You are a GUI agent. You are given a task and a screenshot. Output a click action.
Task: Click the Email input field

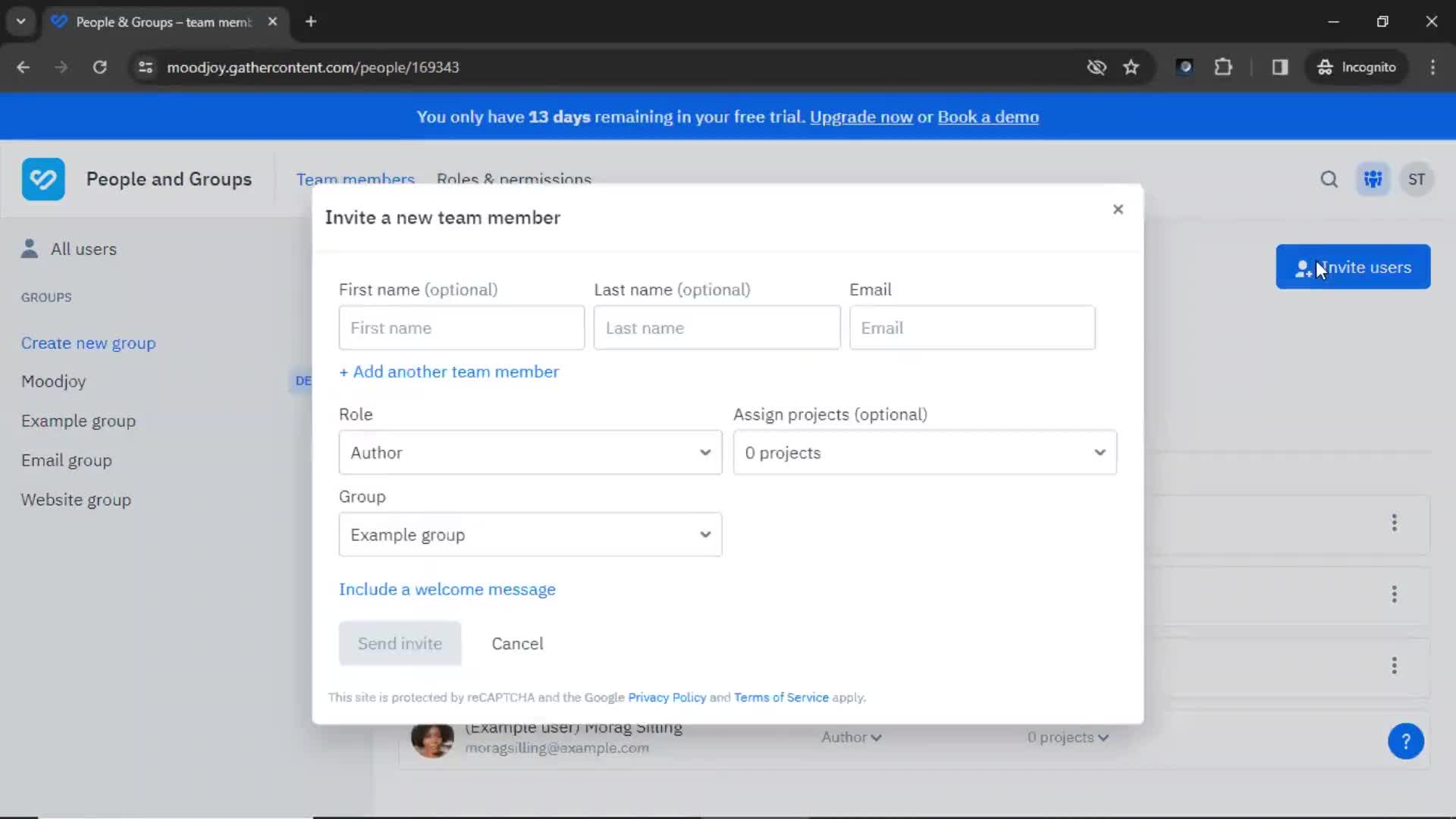[971, 328]
